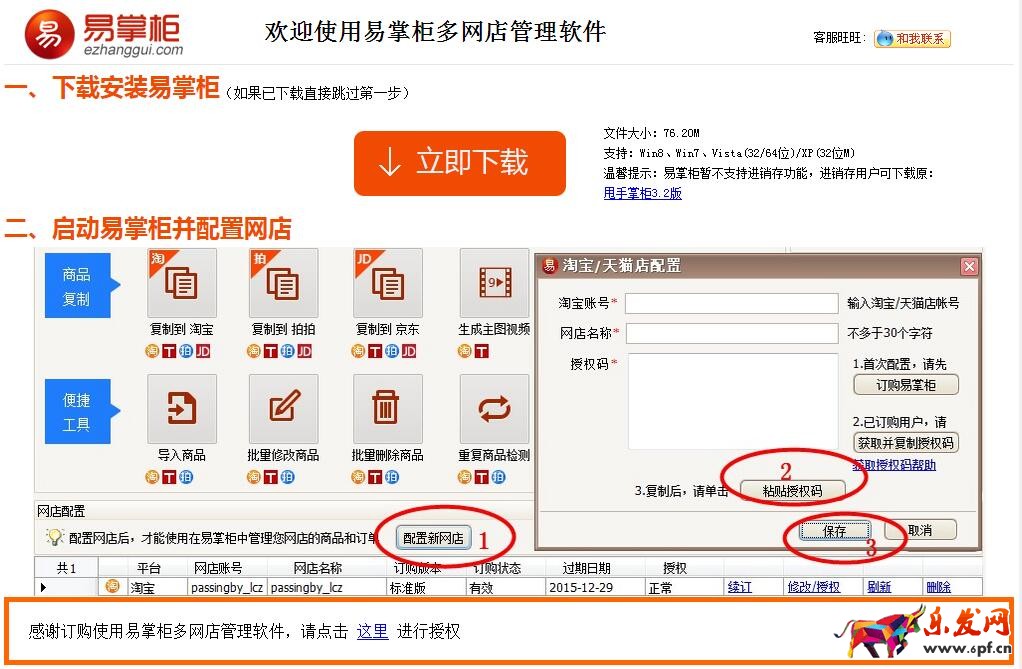
Task: Click the row arrow marker in the shop table
Action: 44,587
